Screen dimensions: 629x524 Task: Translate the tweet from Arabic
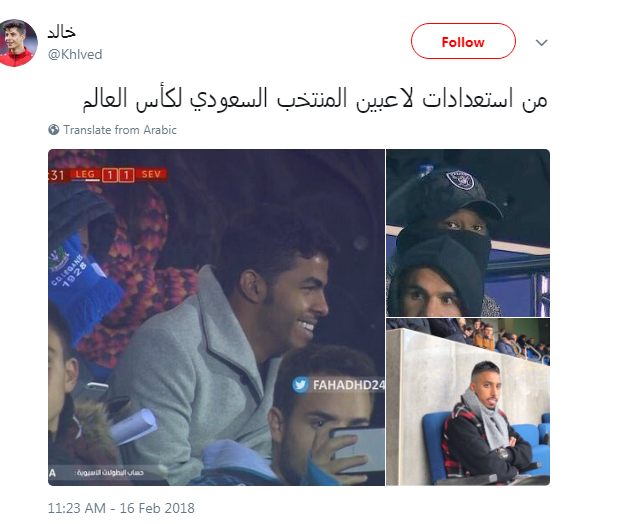[120, 130]
